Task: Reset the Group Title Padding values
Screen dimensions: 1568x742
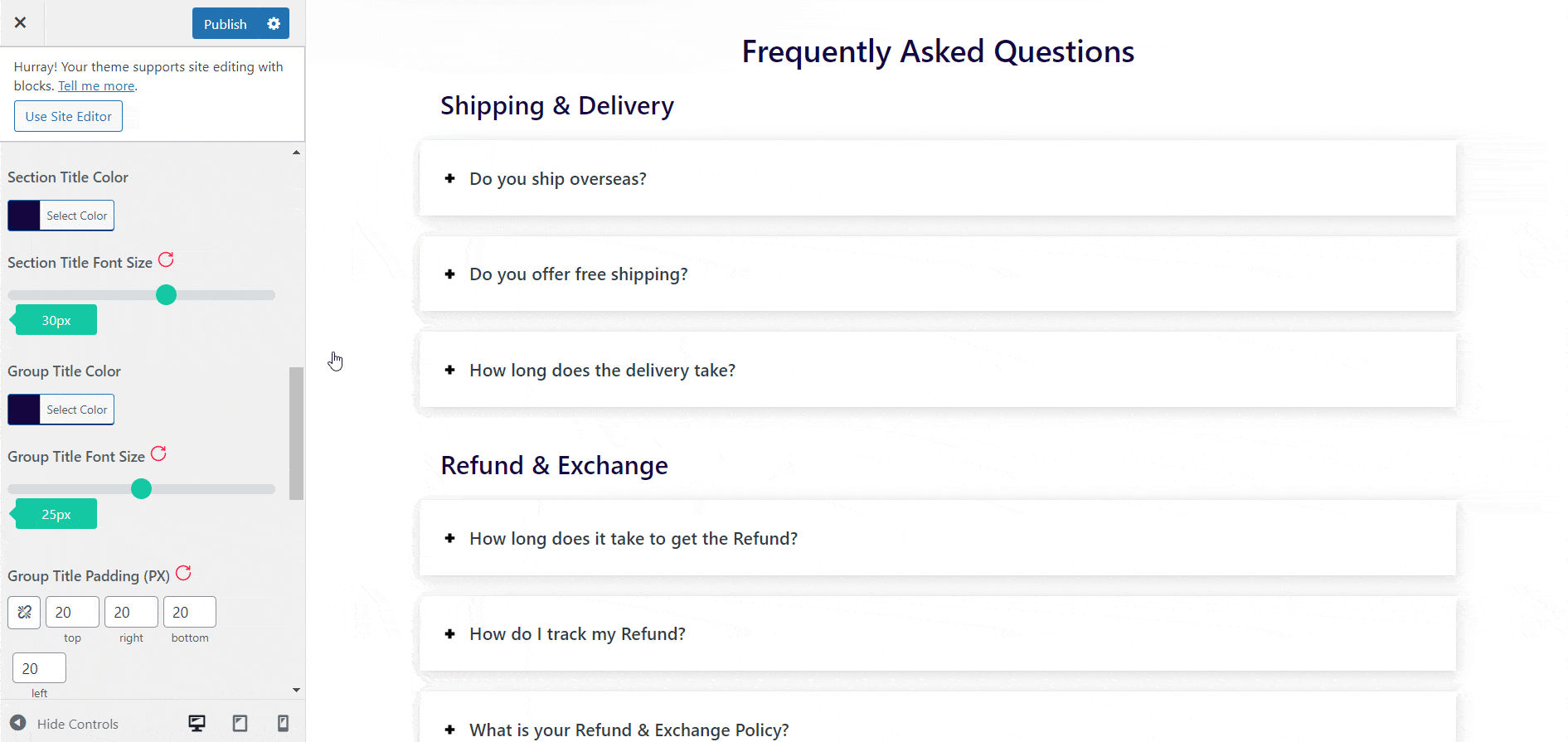Action: (x=183, y=573)
